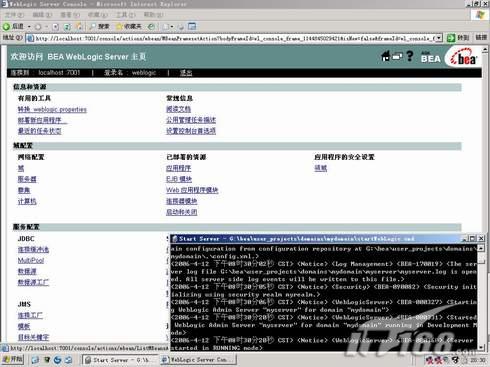The width and height of the screenshot is (490, 367).
Task: Open the MultiPool link under JDBC
Action: click(31, 260)
